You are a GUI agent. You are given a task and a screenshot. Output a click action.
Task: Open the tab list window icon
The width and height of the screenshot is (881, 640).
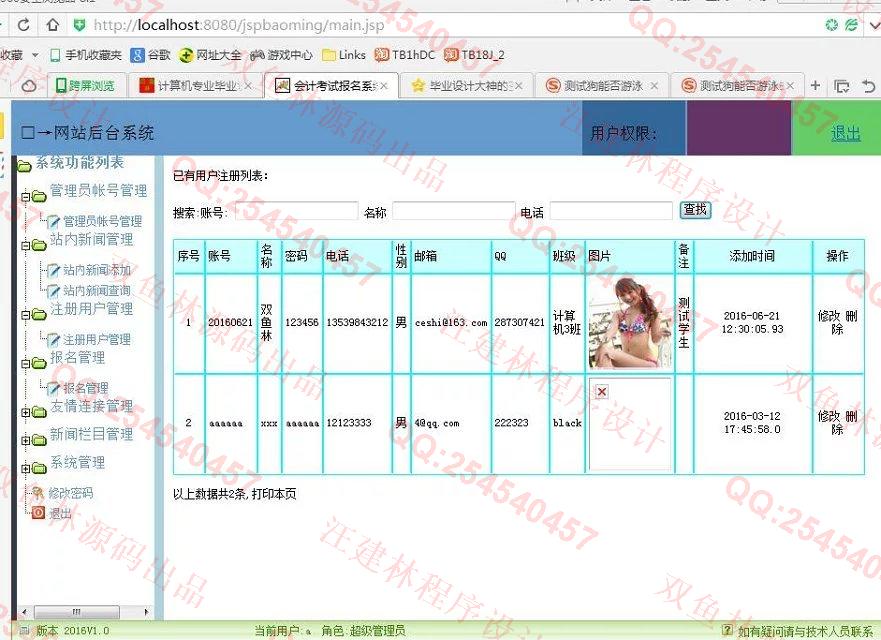(841, 86)
